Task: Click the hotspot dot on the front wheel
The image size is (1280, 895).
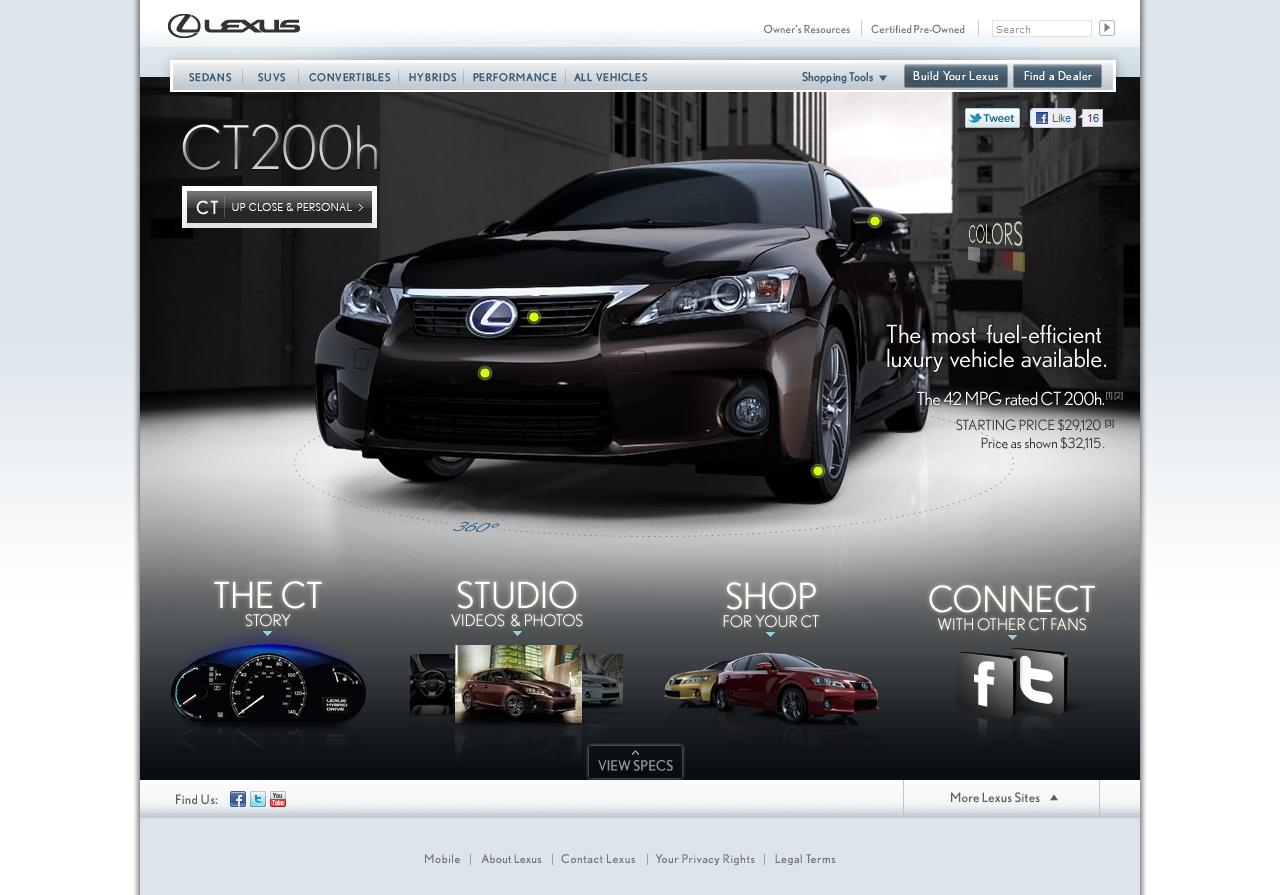Action: point(818,471)
